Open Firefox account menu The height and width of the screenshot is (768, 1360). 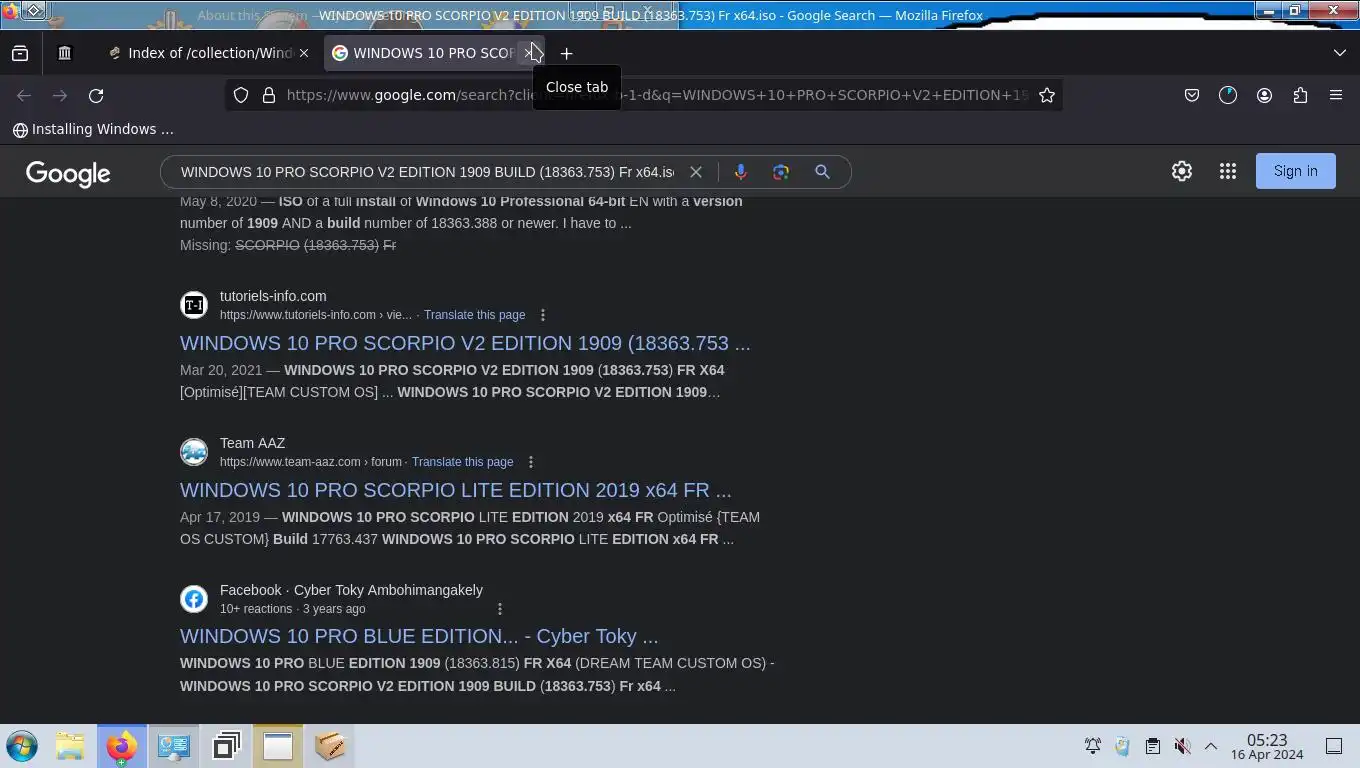pyautogui.click(x=1264, y=95)
